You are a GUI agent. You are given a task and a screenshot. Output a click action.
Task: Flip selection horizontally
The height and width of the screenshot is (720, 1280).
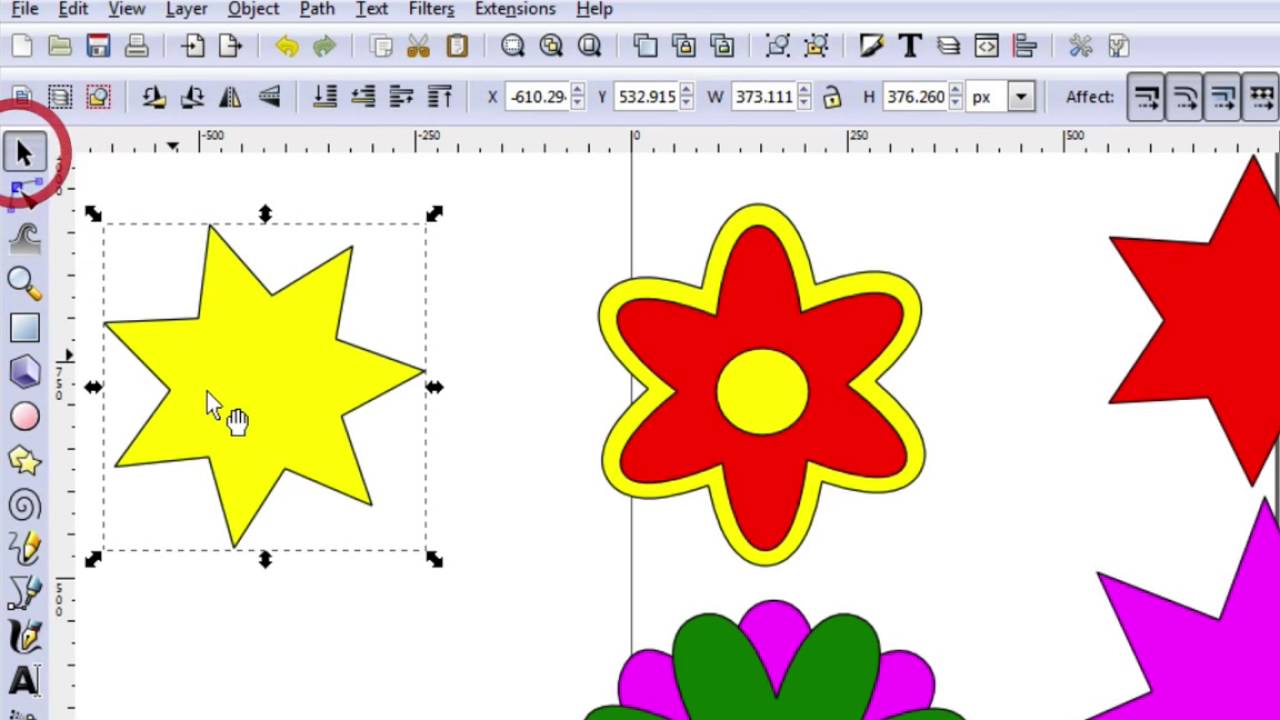230,97
